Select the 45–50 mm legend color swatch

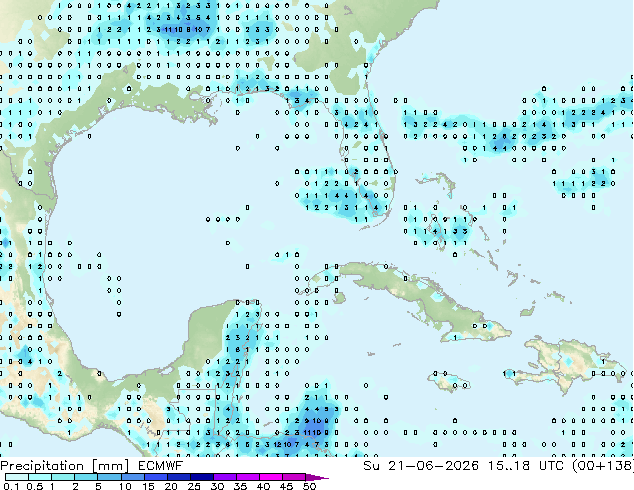tap(294, 477)
